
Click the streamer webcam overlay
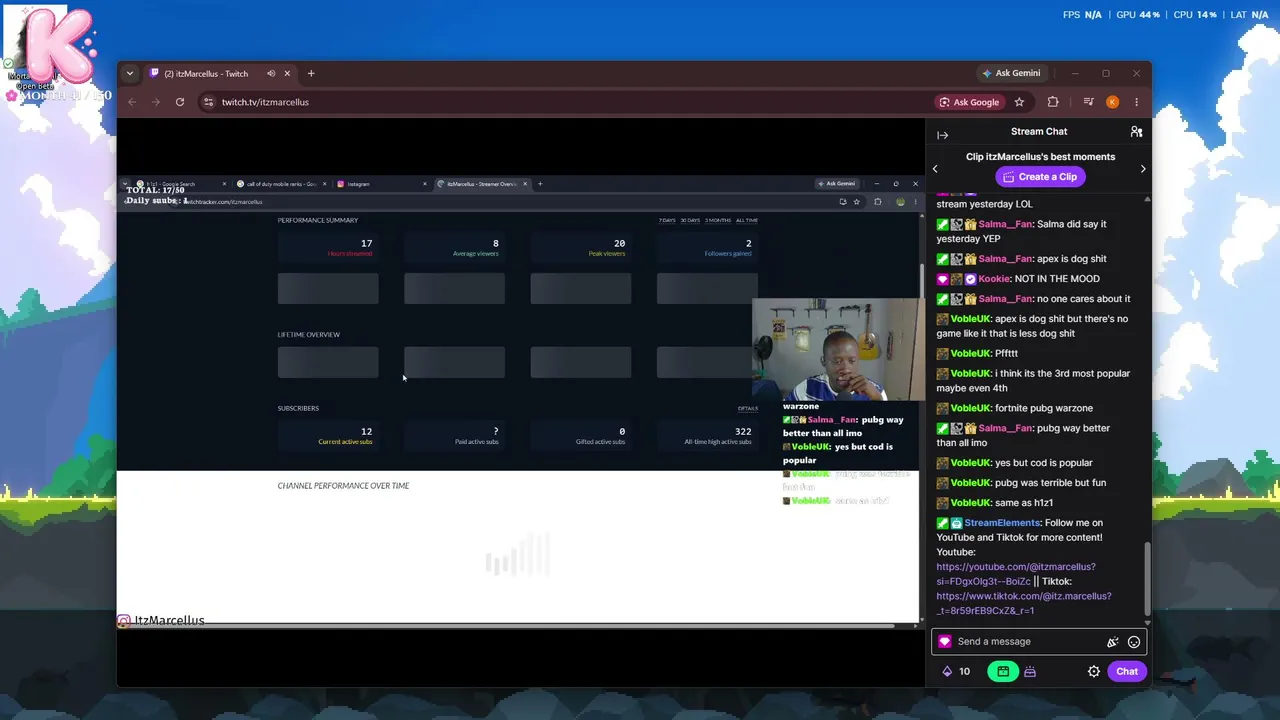(839, 349)
